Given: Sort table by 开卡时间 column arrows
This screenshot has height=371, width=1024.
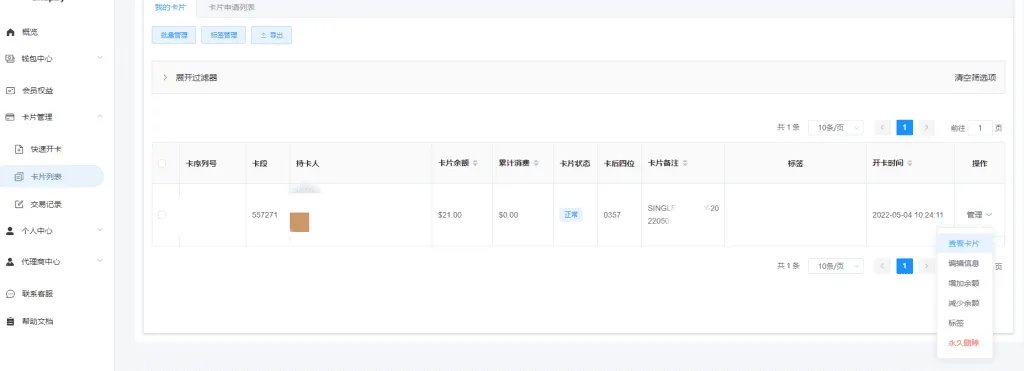Looking at the screenshot, I should 910,163.
